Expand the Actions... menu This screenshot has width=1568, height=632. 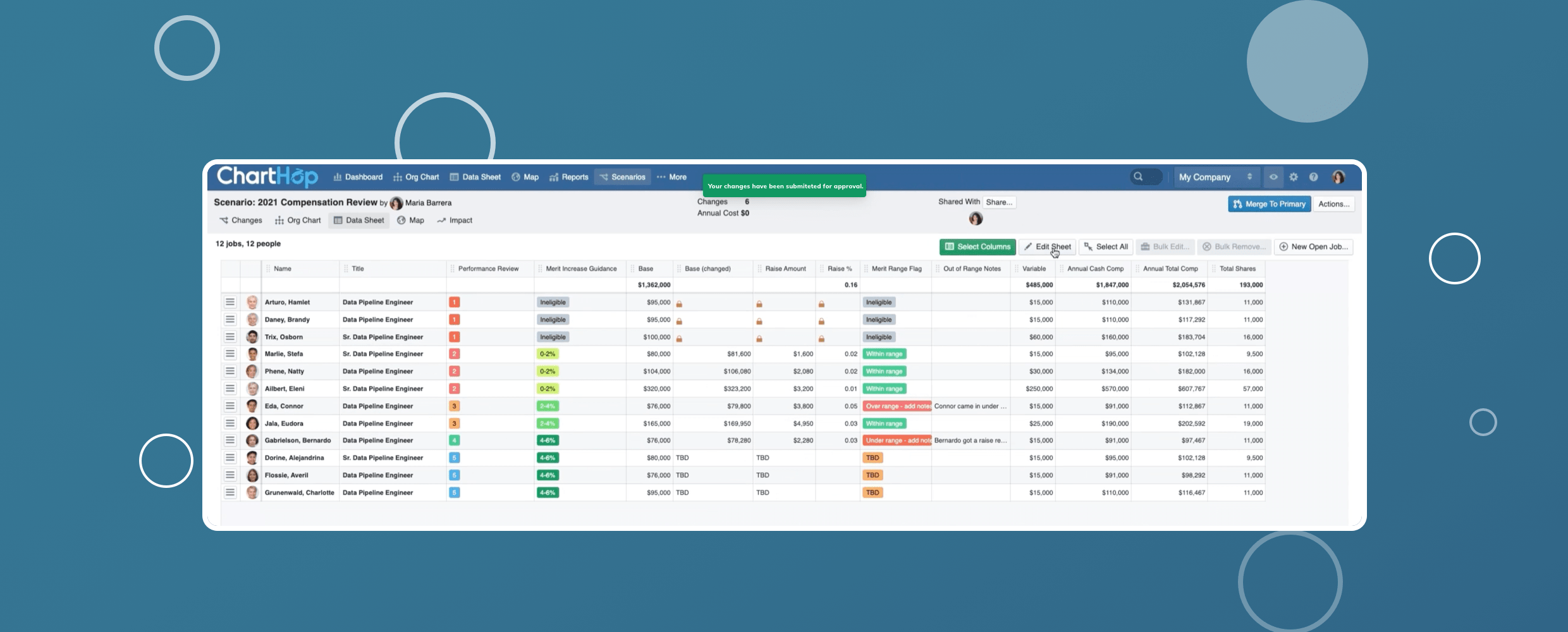click(1333, 204)
